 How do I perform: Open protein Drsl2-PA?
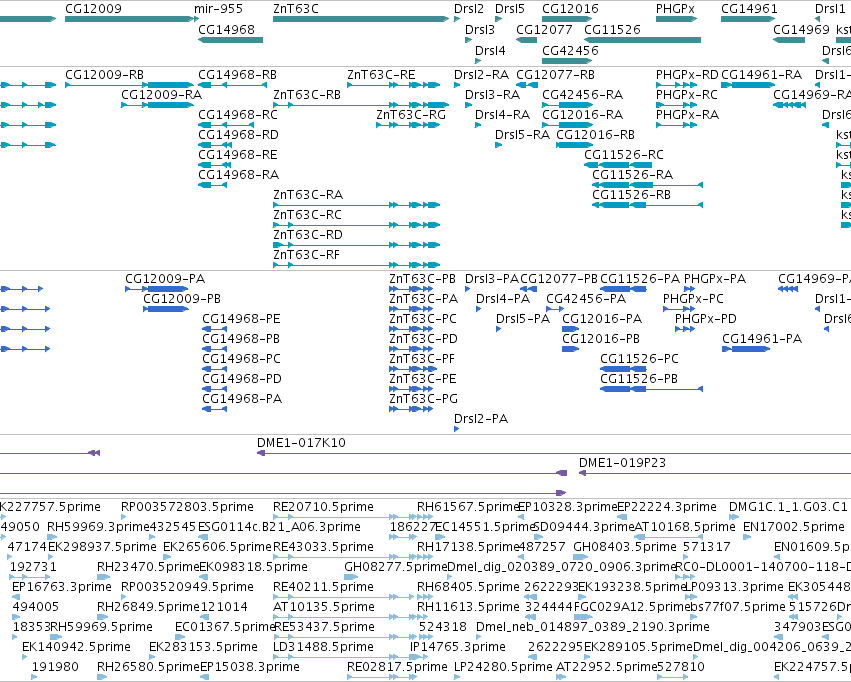click(x=481, y=419)
